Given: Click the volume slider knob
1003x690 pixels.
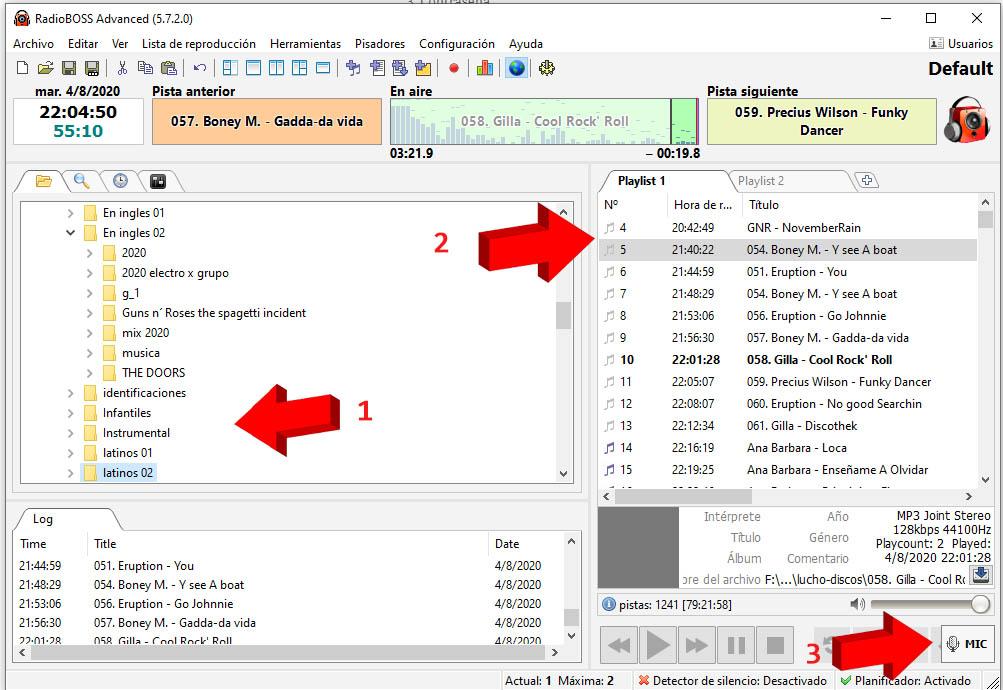Looking at the screenshot, I should coord(980,604).
